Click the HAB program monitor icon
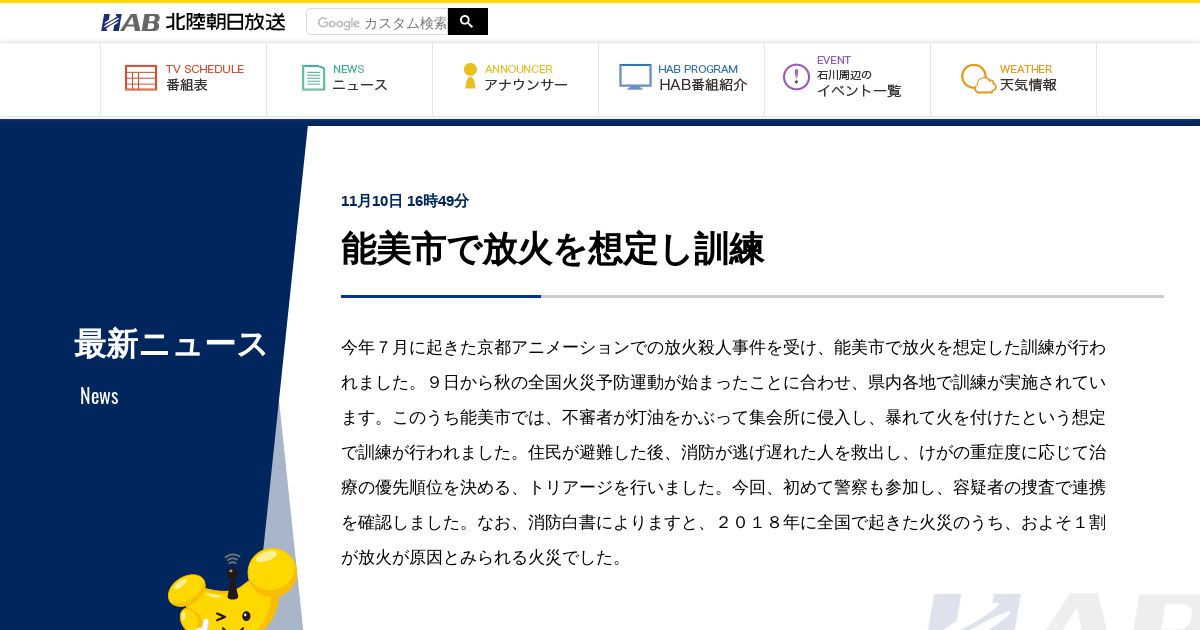Screen dimensions: 1200x630 635,77
